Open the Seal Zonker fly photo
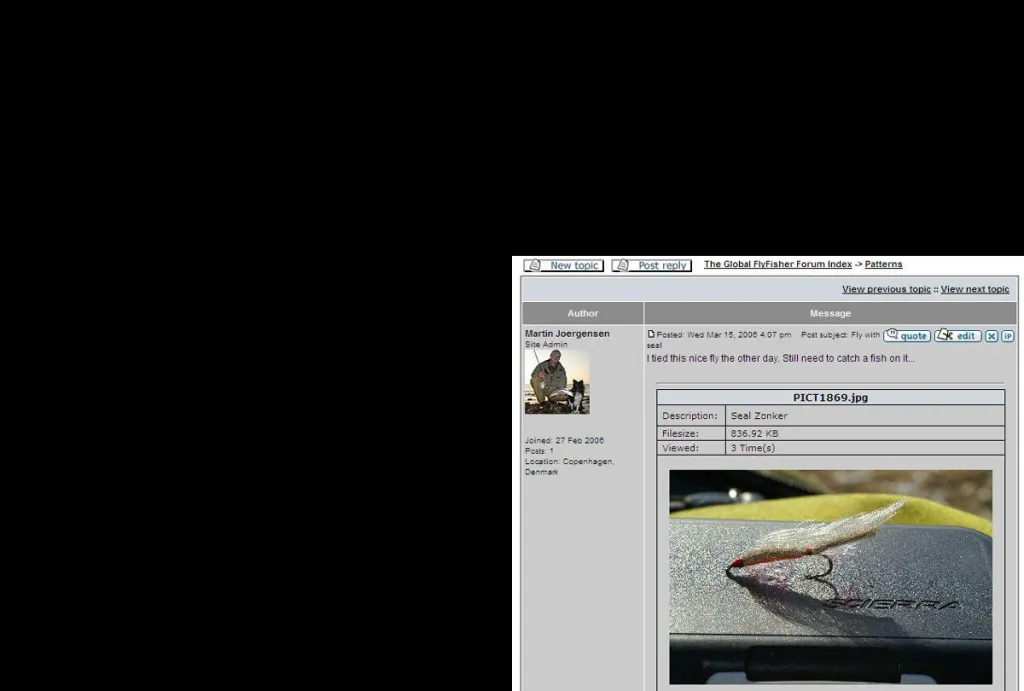Viewport: 1024px width, 691px height. click(830, 576)
